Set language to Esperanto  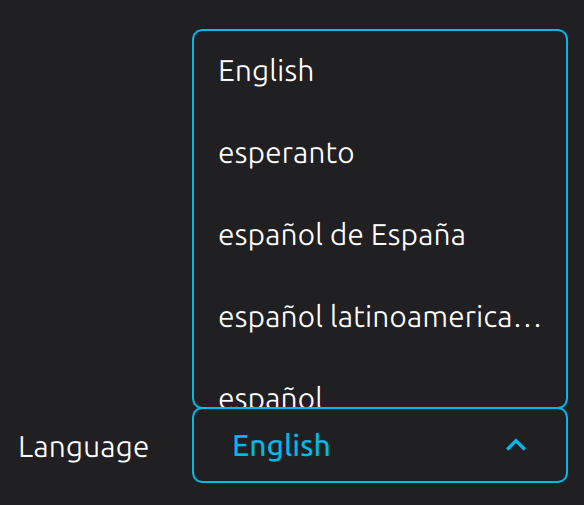pos(380,153)
